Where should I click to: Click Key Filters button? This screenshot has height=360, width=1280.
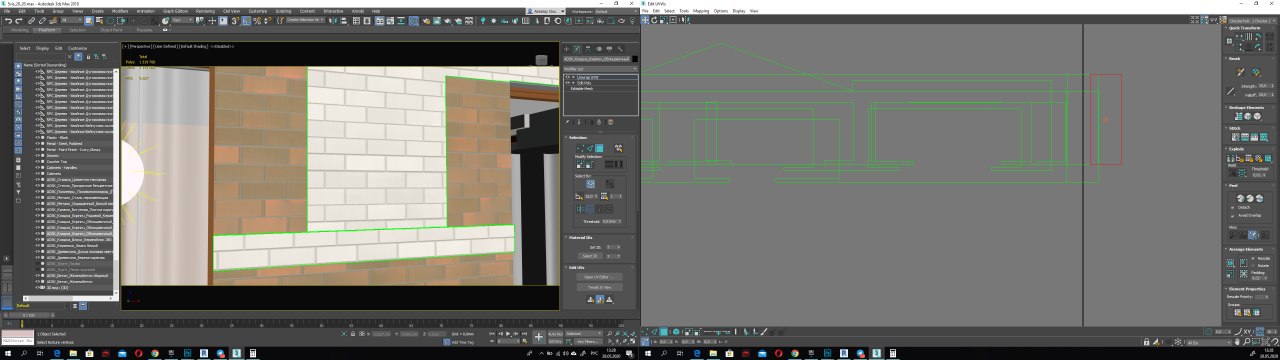point(588,342)
